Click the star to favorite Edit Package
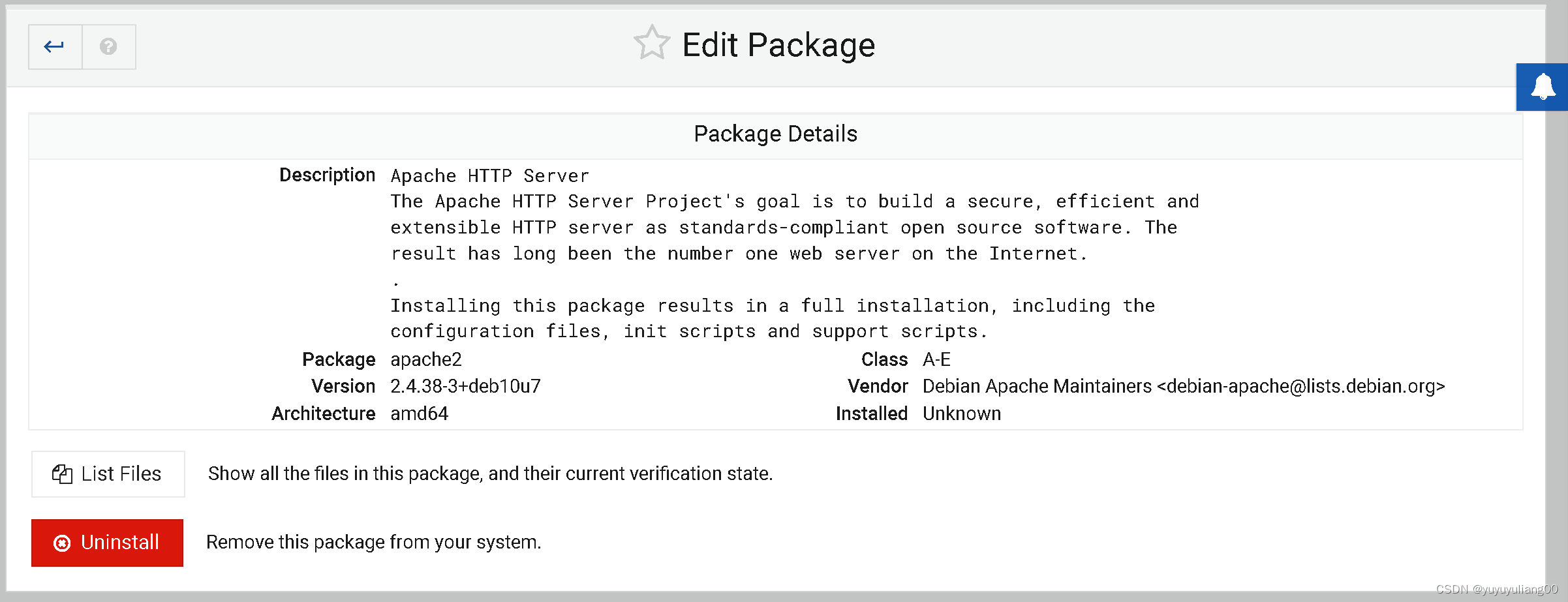This screenshot has height=602, width=1568. (652, 44)
